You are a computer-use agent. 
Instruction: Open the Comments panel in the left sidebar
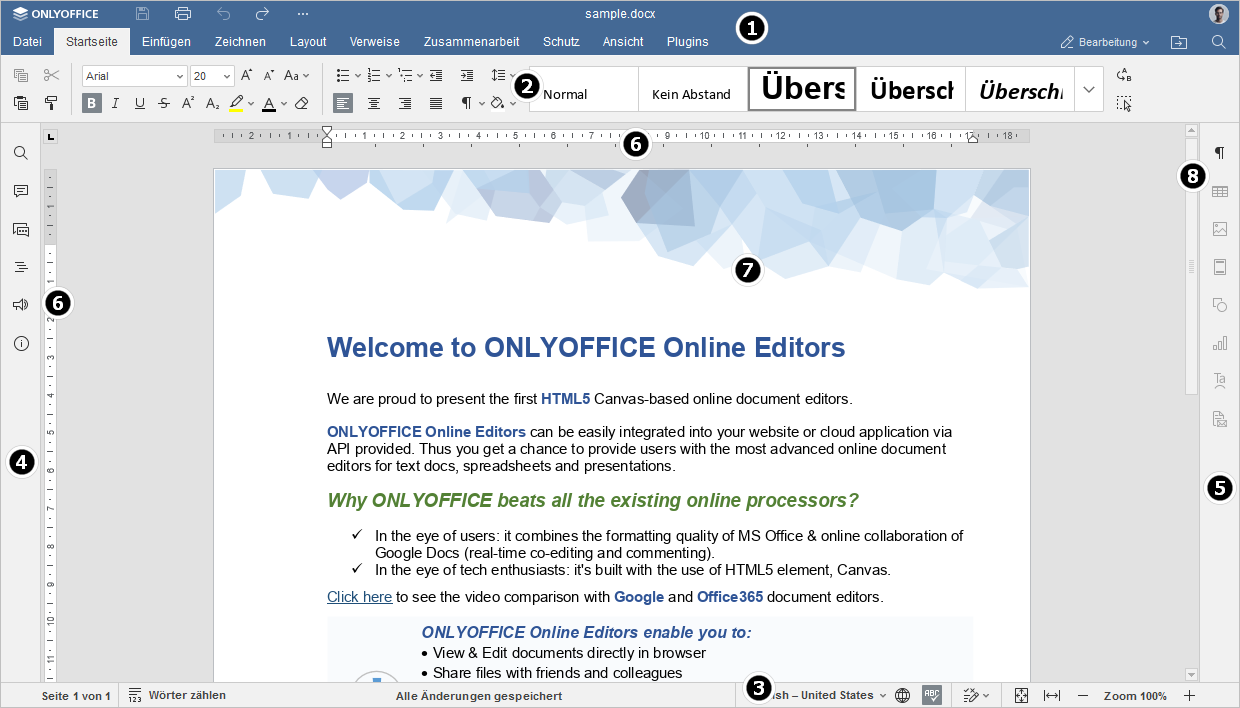tap(20, 191)
